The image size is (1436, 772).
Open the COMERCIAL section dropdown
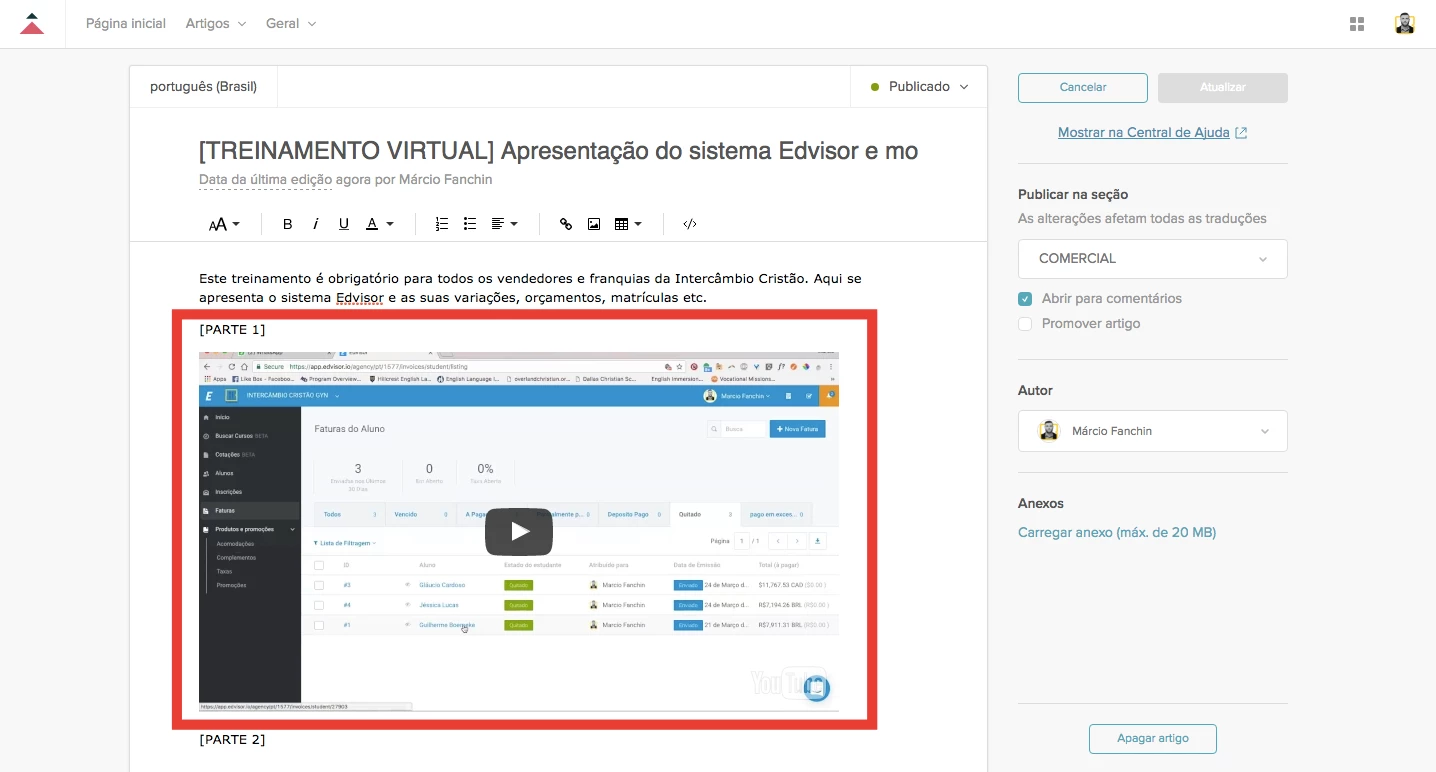[1153, 259]
